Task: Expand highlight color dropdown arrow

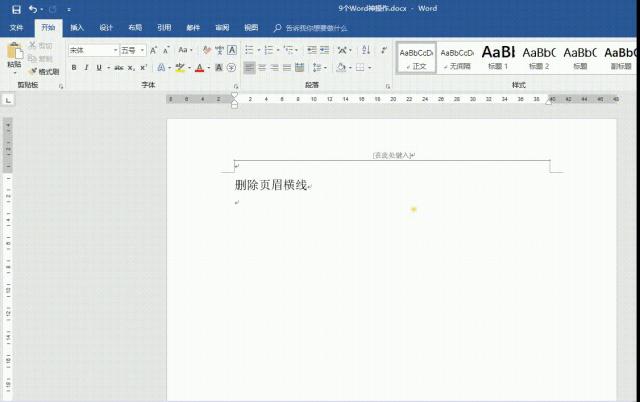Action: pyautogui.click(x=189, y=68)
